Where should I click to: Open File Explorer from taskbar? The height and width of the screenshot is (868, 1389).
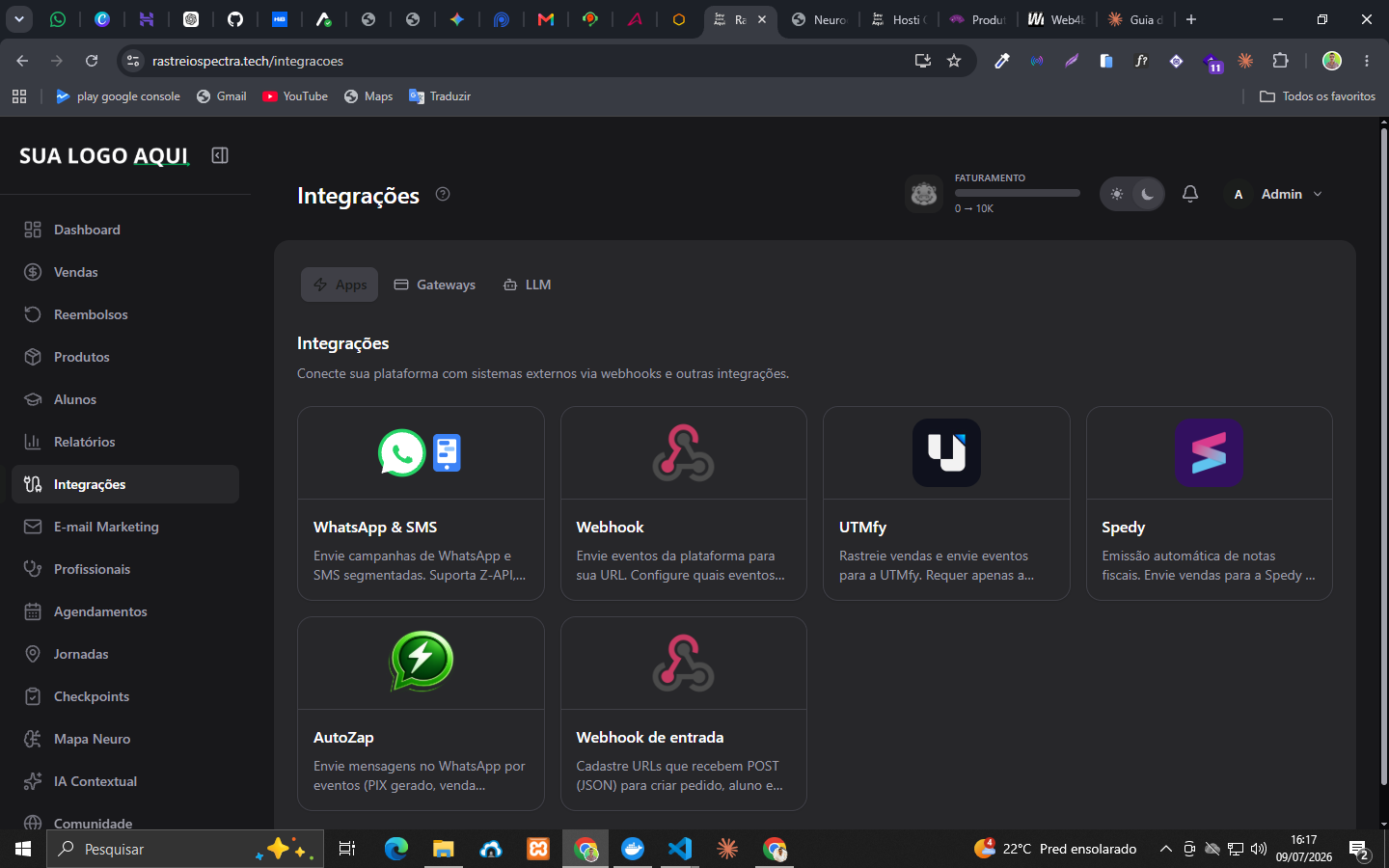click(x=443, y=849)
